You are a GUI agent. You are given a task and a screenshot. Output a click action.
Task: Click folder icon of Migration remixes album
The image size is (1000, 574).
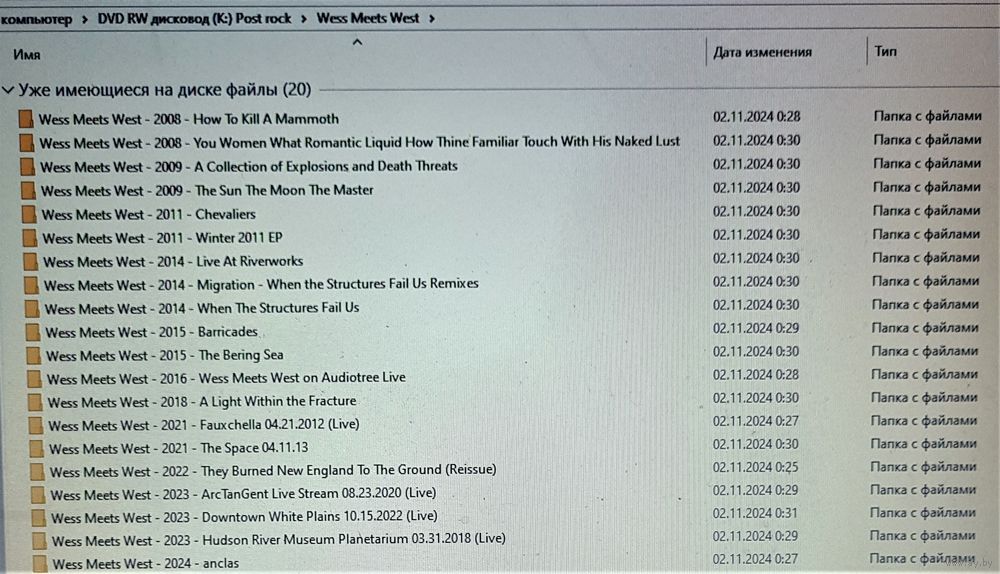(31, 284)
